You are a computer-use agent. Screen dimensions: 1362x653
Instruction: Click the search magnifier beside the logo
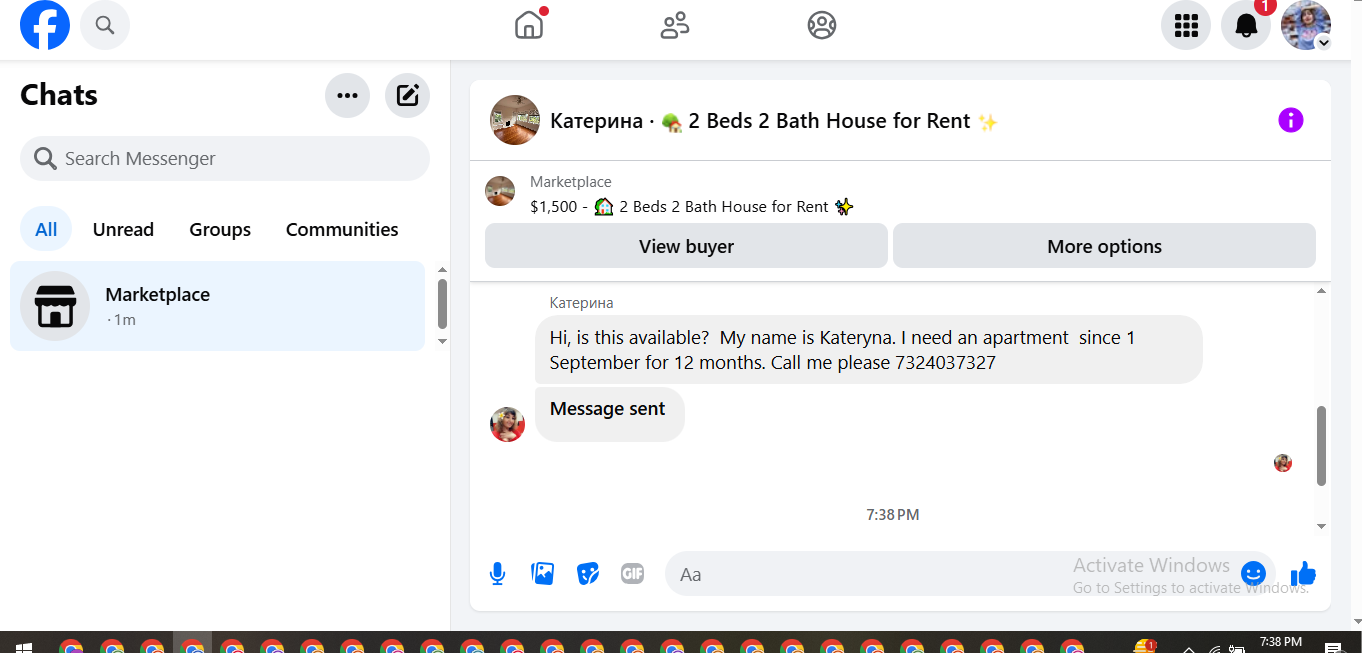point(105,25)
